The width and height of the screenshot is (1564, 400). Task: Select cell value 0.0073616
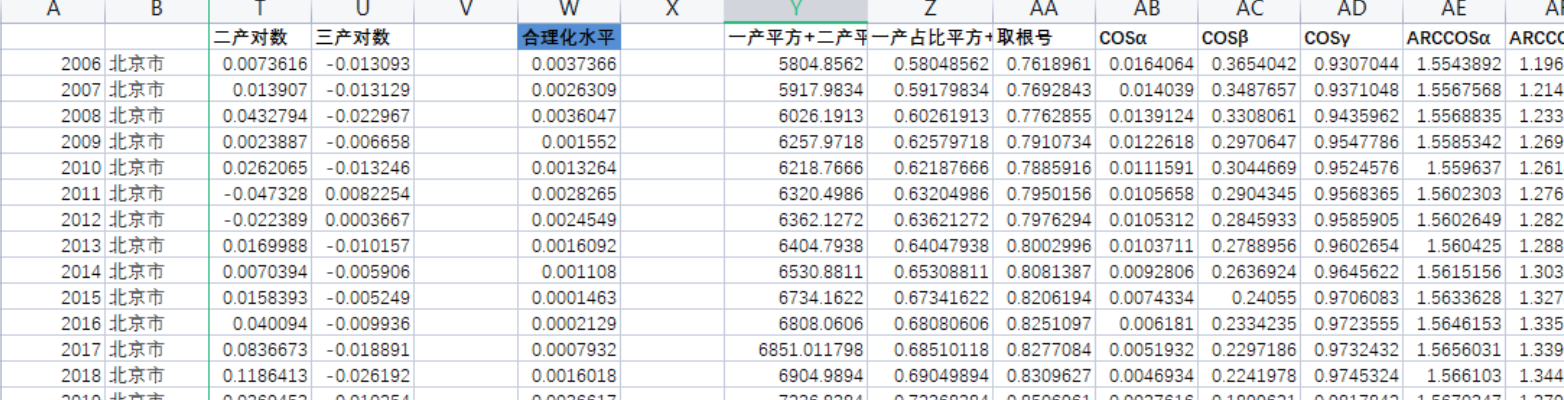pyautogui.click(x=260, y=64)
